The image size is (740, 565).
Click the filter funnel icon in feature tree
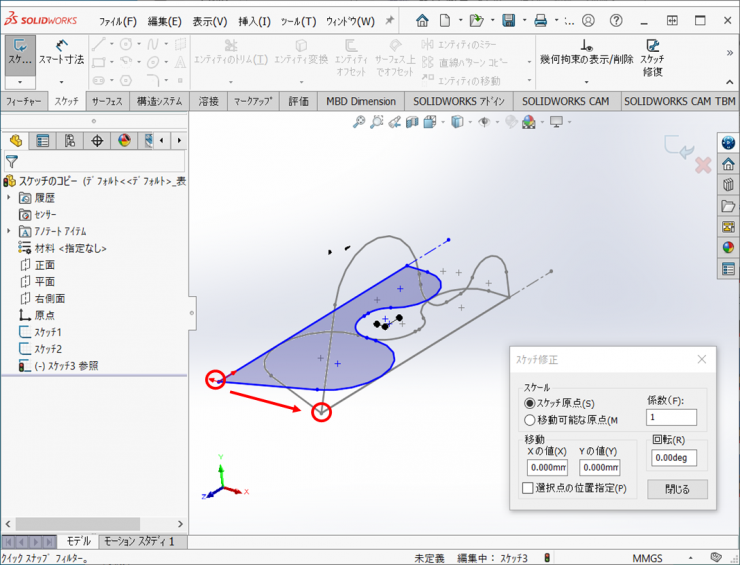12,161
